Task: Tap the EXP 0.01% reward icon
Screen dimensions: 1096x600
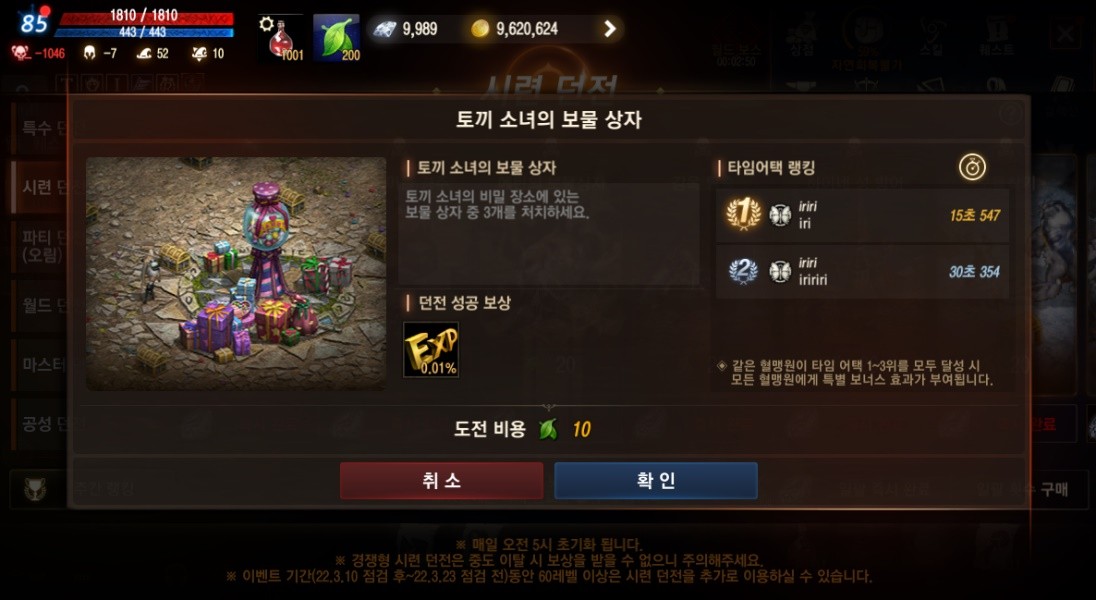Action: pos(431,350)
